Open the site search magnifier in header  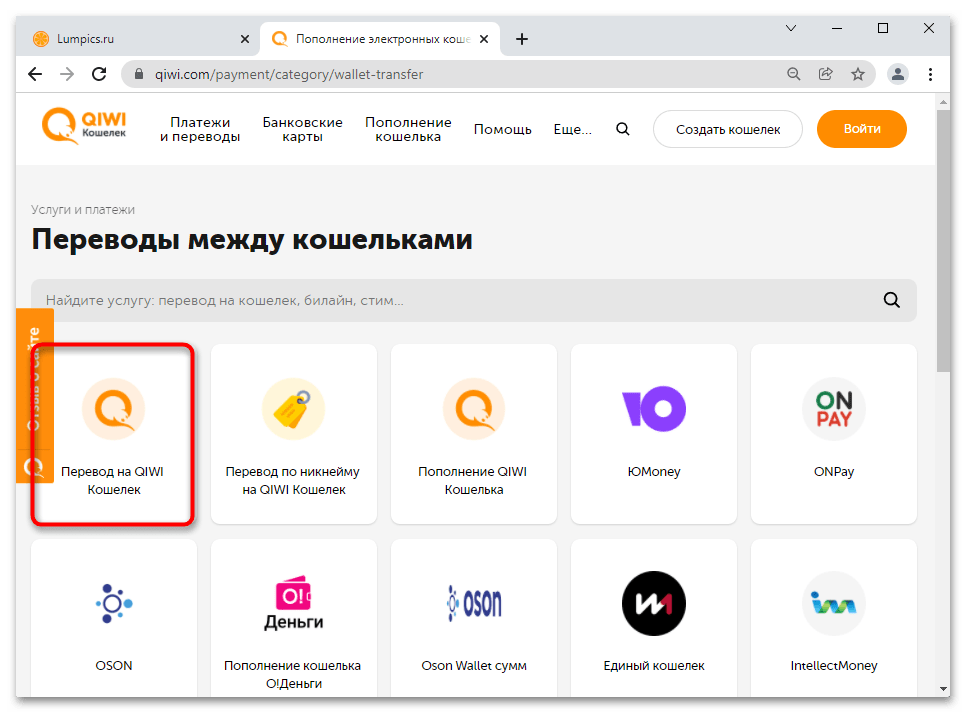click(x=623, y=129)
